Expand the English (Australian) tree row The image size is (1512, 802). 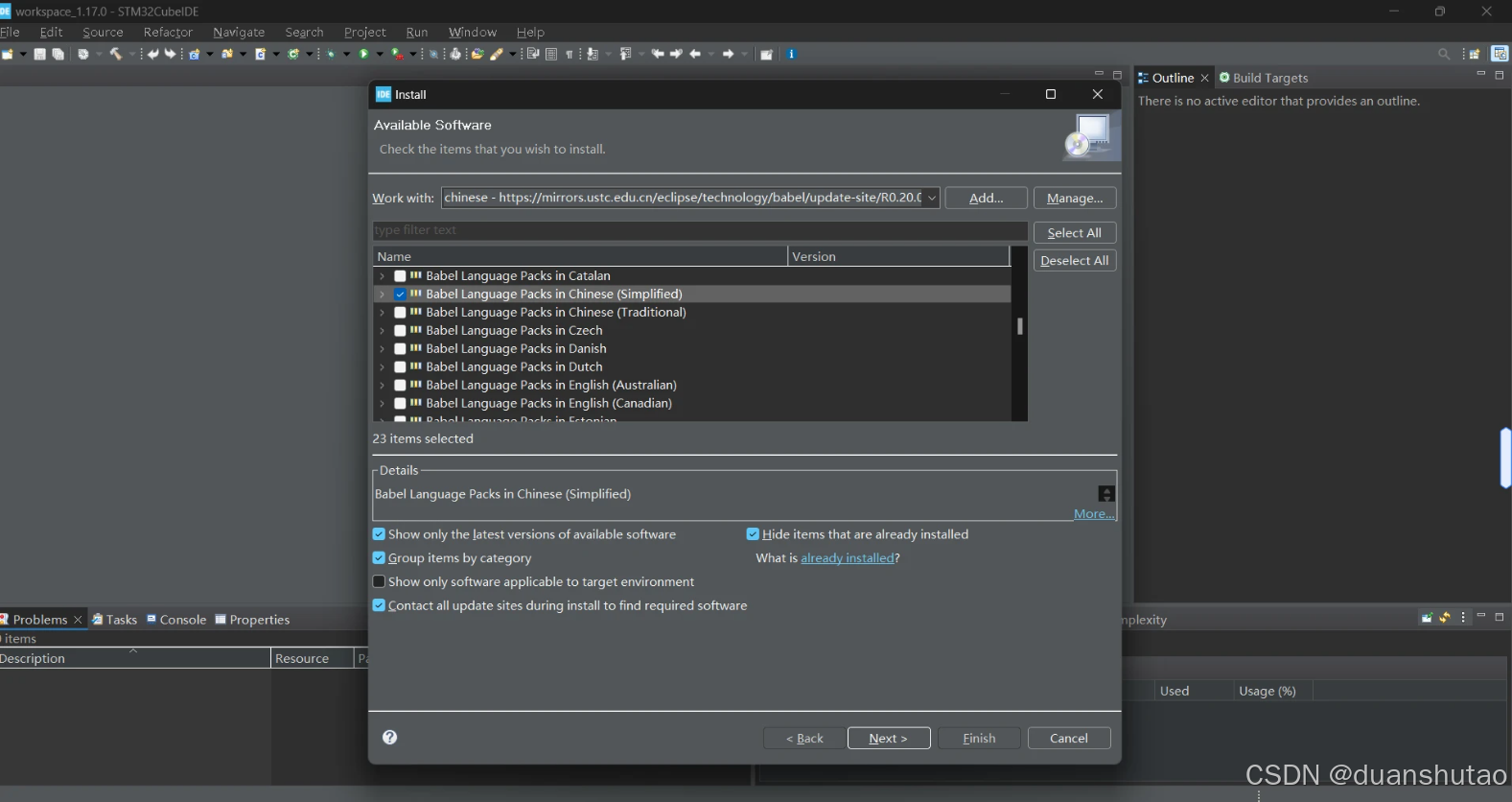(382, 386)
